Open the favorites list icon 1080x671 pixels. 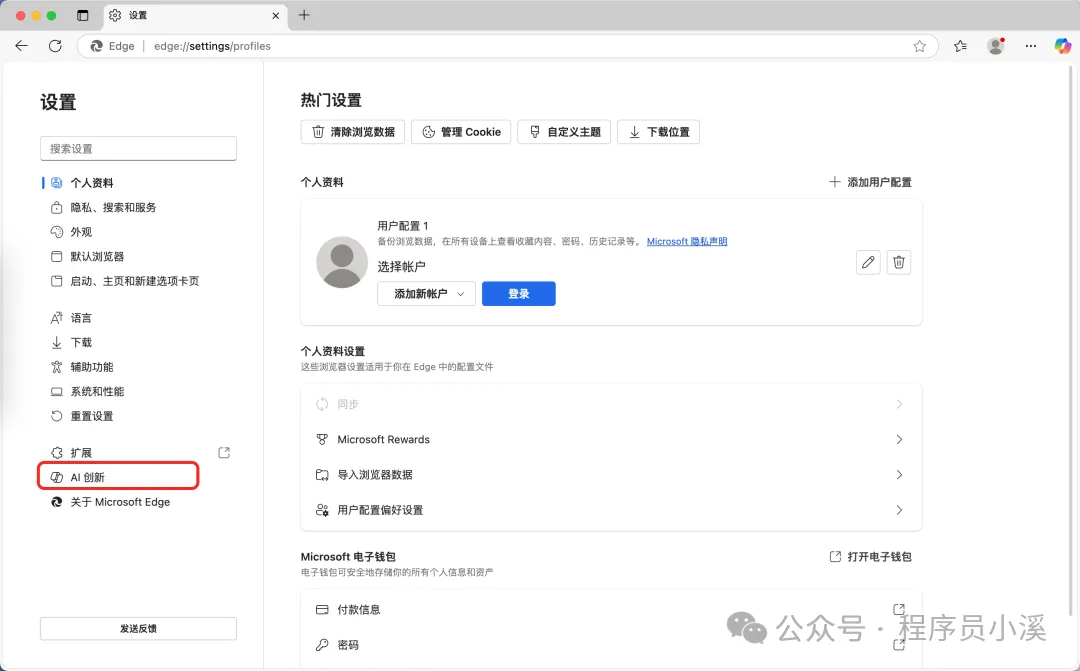(x=960, y=46)
